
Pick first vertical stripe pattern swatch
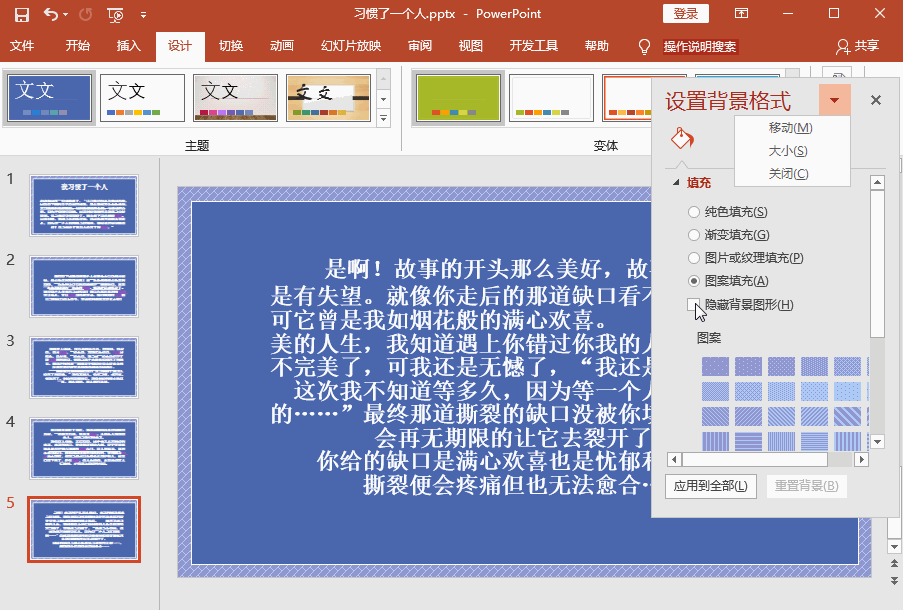coord(715,441)
